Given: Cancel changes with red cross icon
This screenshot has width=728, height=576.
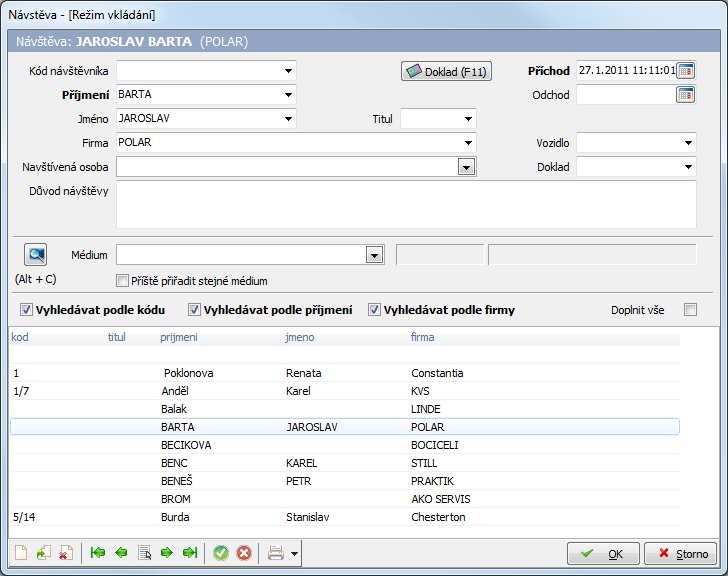Looking at the screenshot, I should click(244, 553).
